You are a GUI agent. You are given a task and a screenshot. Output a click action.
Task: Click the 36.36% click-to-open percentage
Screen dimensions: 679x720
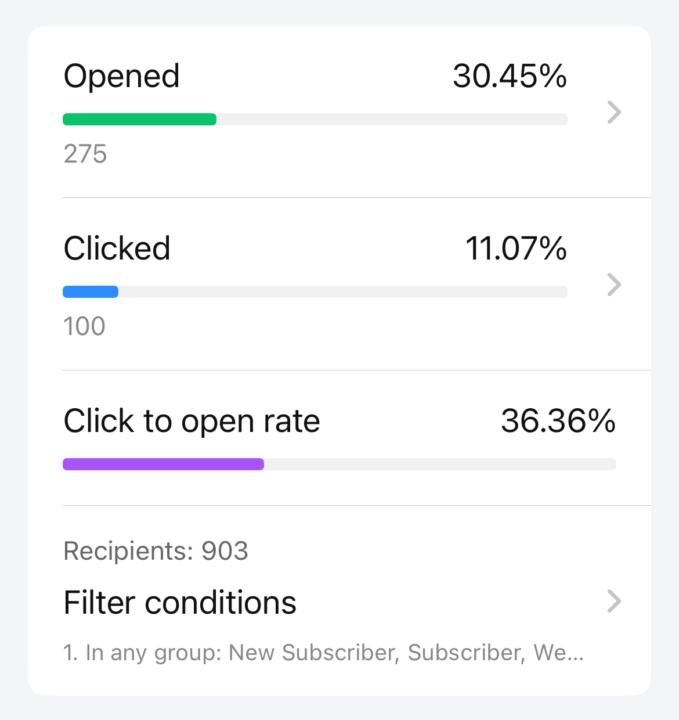[x=557, y=421]
